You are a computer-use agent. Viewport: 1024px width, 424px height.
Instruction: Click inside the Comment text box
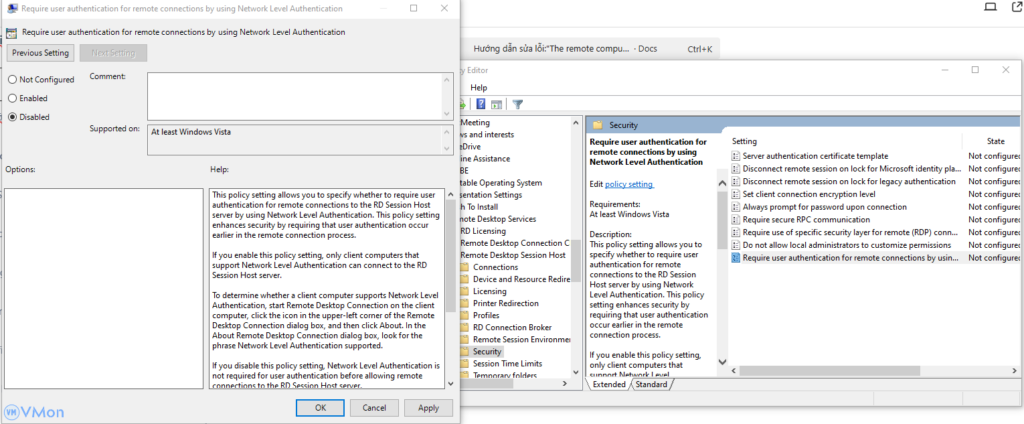[295, 96]
